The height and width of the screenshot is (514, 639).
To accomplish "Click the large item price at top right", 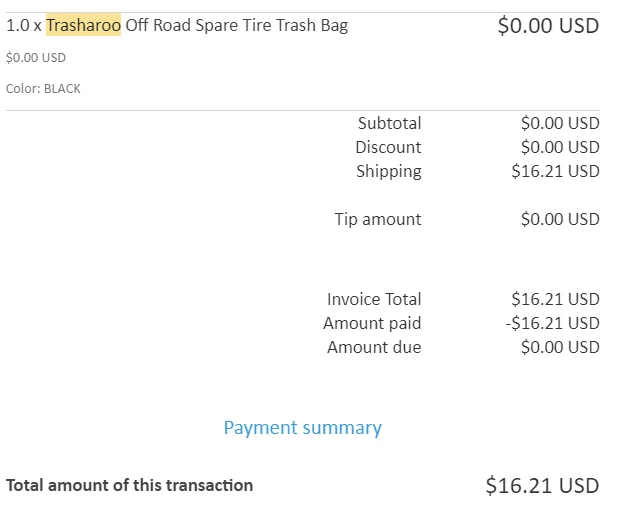I will click(548, 26).
